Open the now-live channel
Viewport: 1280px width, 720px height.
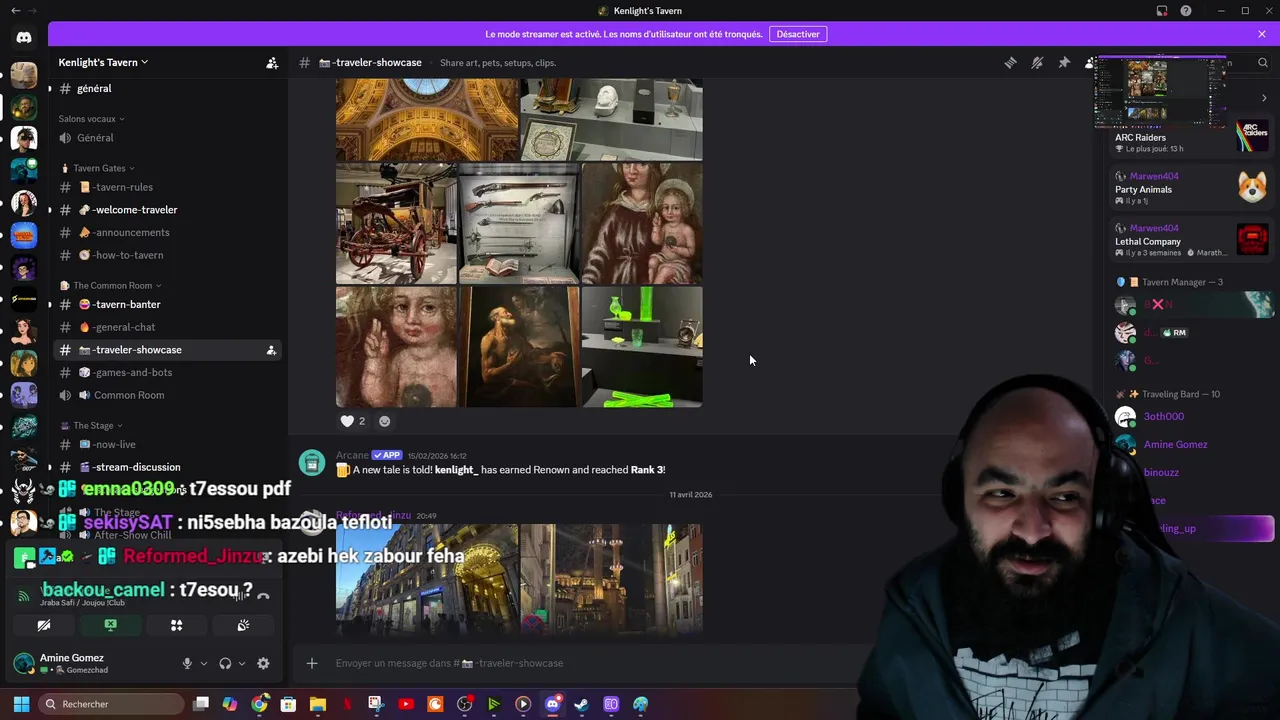pyautogui.click(x=166, y=444)
